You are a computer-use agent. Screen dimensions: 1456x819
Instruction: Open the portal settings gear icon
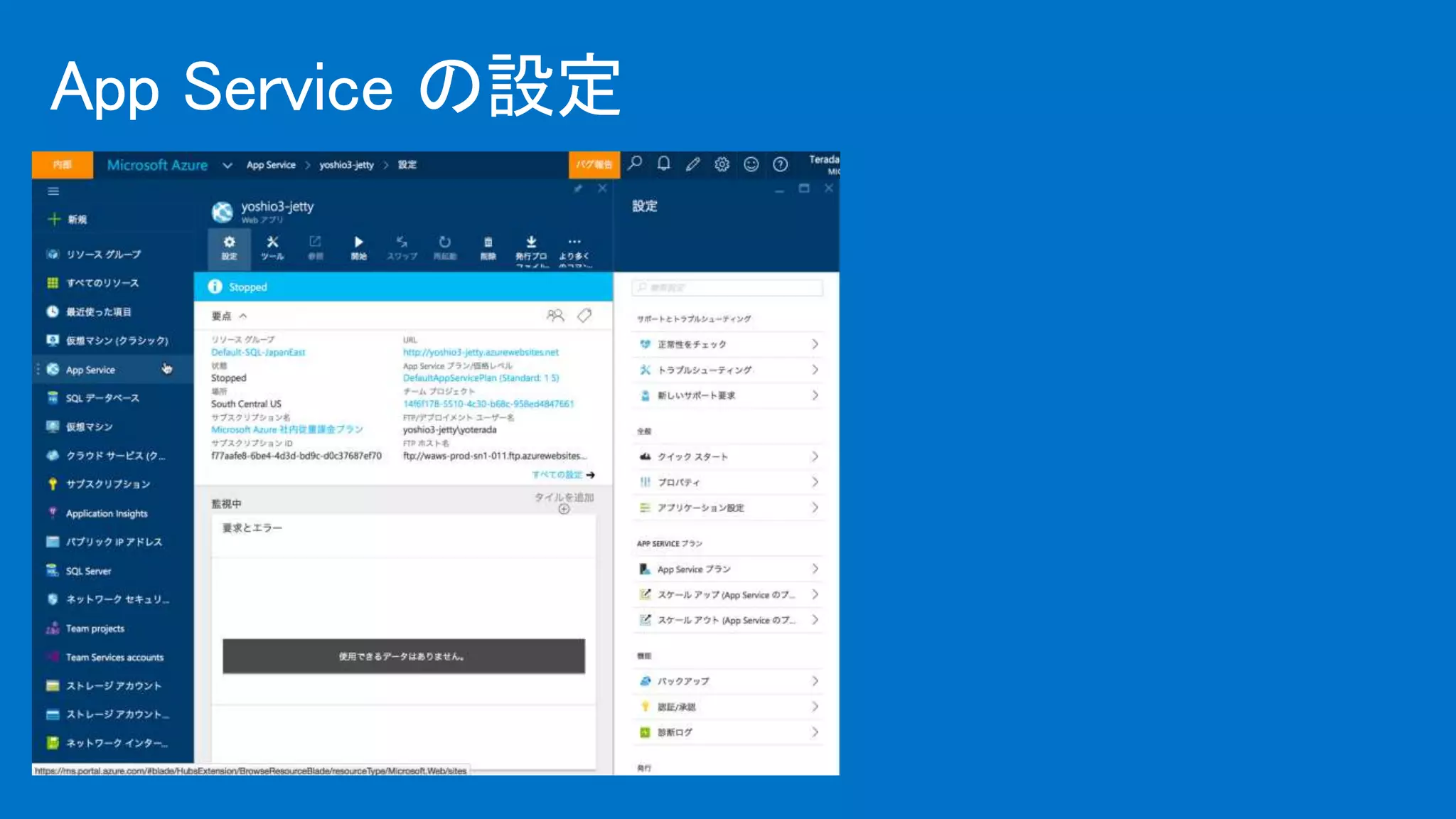(x=722, y=164)
